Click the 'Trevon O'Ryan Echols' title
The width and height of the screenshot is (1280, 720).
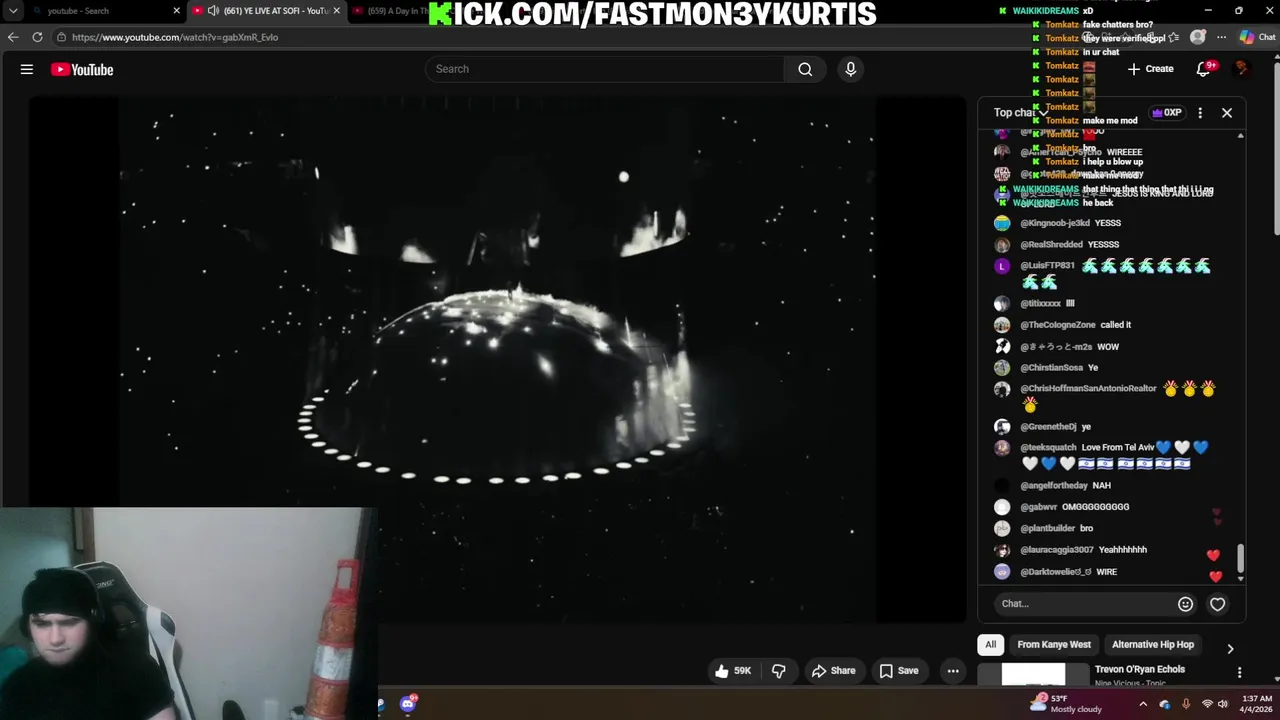click(x=1139, y=669)
